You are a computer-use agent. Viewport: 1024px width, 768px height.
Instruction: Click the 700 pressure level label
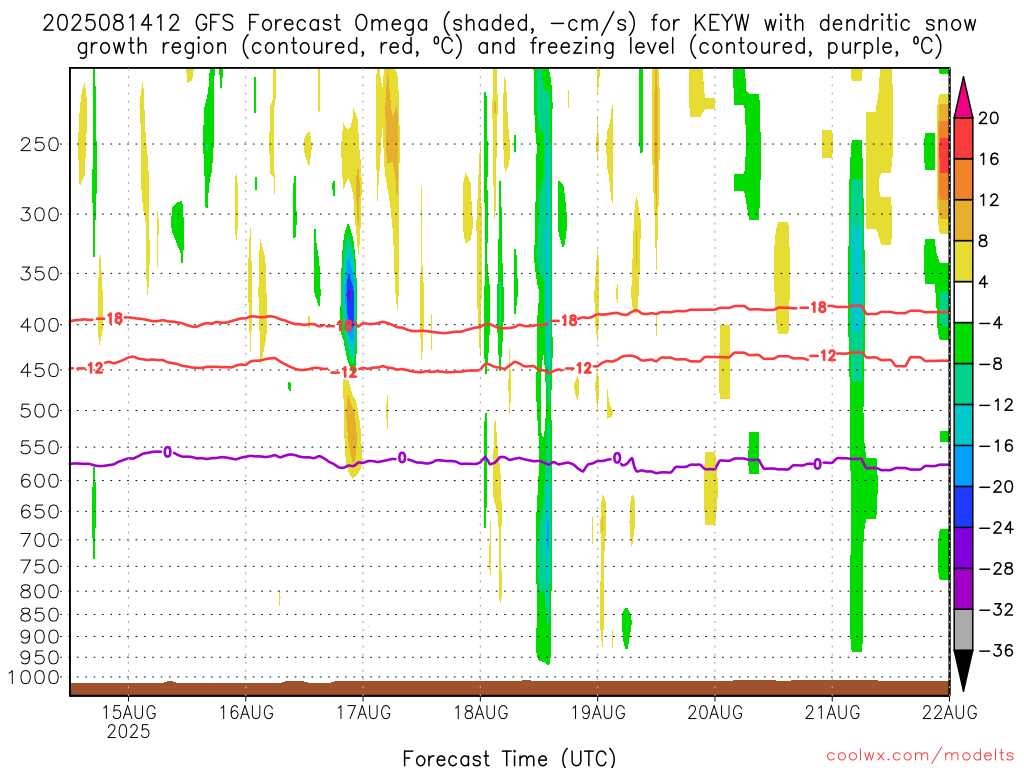click(x=40, y=540)
